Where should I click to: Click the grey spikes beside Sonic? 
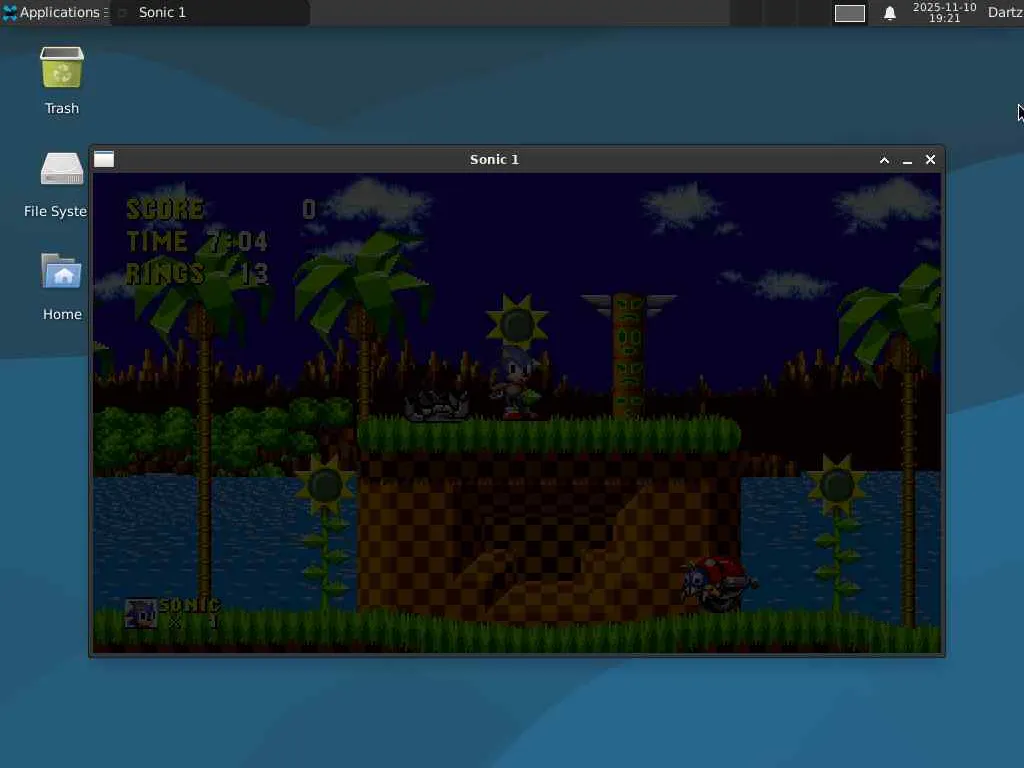(x=437, y=407)
